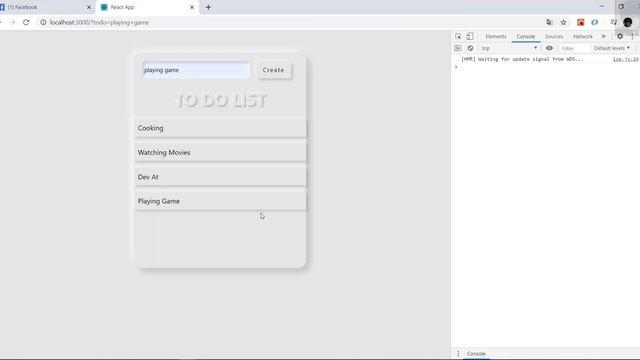View site information icon beside URL
The width and height of the screenshot is (640, 360).
pyautogui.click(x=43, y=22)
